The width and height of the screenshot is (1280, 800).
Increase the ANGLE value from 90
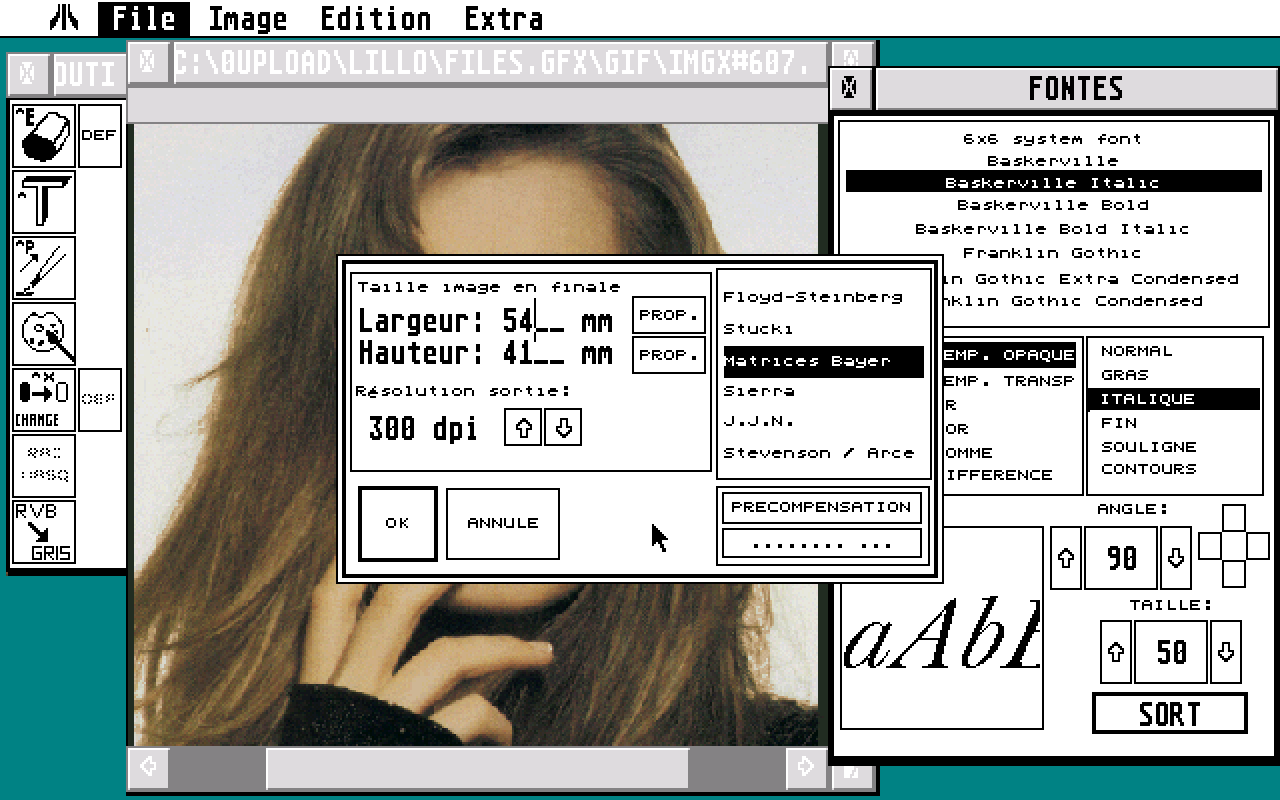[1065, 558]
